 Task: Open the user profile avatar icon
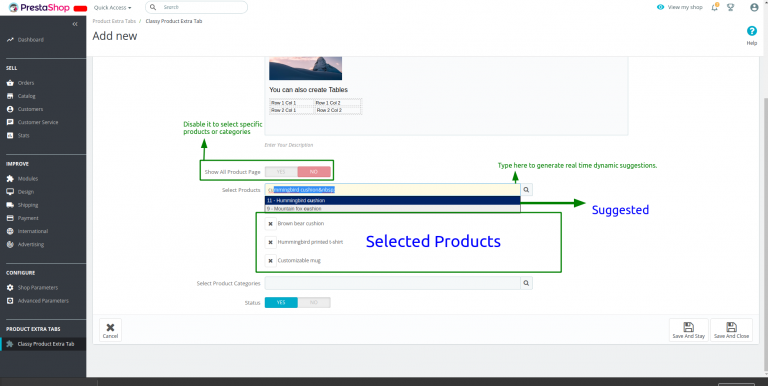(x=754, y=7)
